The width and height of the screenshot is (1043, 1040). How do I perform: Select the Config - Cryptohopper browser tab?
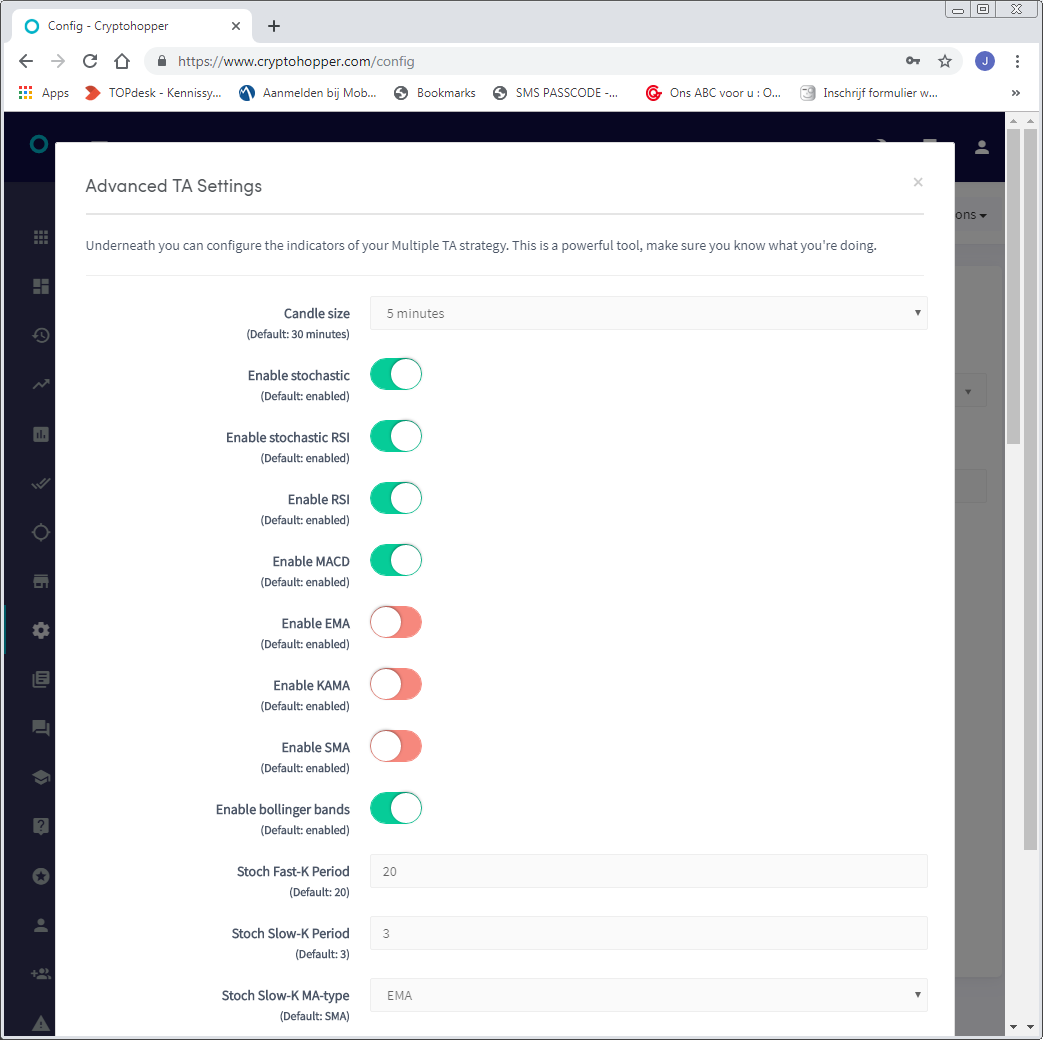tap(132, 26)
